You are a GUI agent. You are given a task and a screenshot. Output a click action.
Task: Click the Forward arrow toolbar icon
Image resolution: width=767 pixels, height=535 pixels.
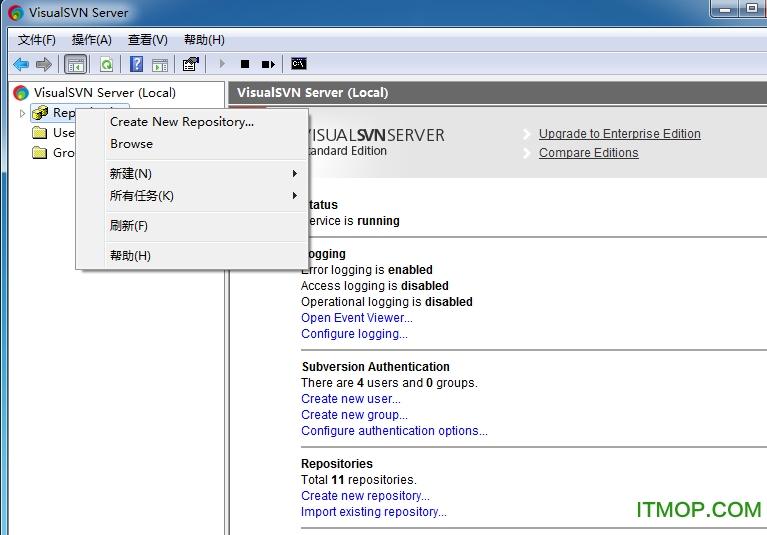coord(44,64)
